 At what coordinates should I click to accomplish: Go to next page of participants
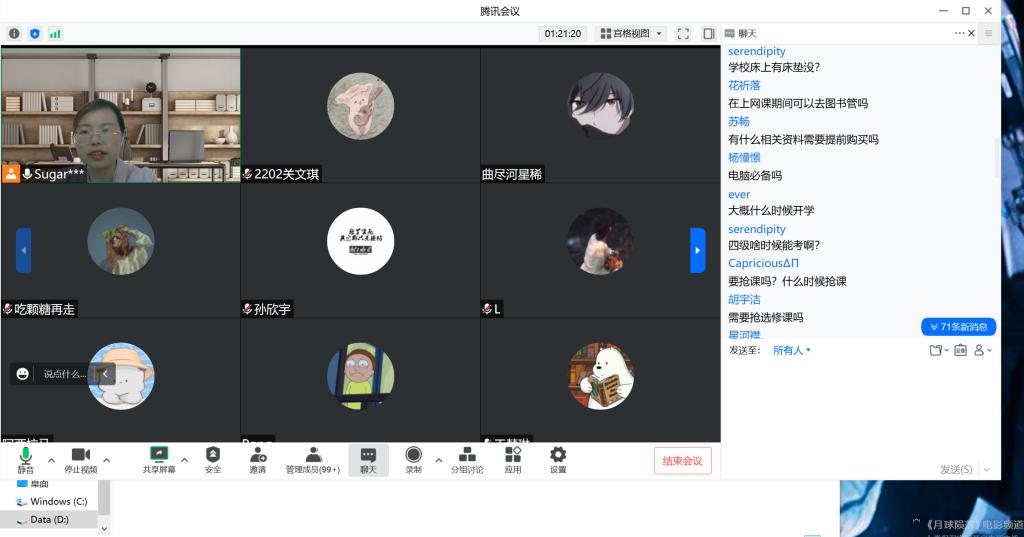click(697, 250)
